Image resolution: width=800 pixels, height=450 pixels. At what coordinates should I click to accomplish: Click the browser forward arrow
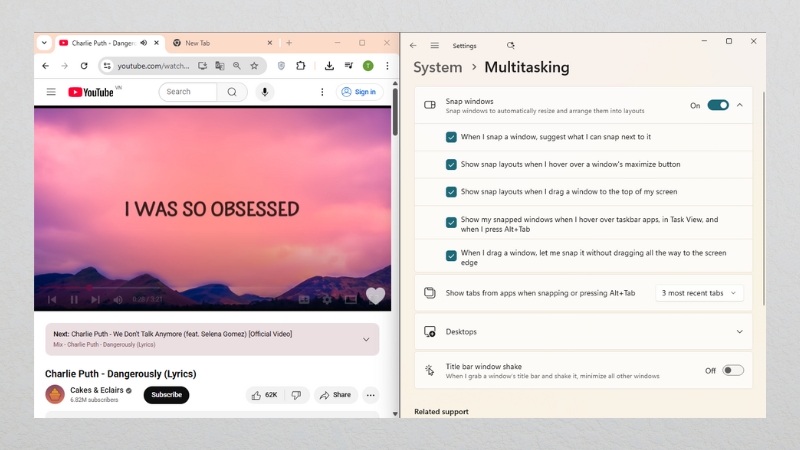[64, 66]
